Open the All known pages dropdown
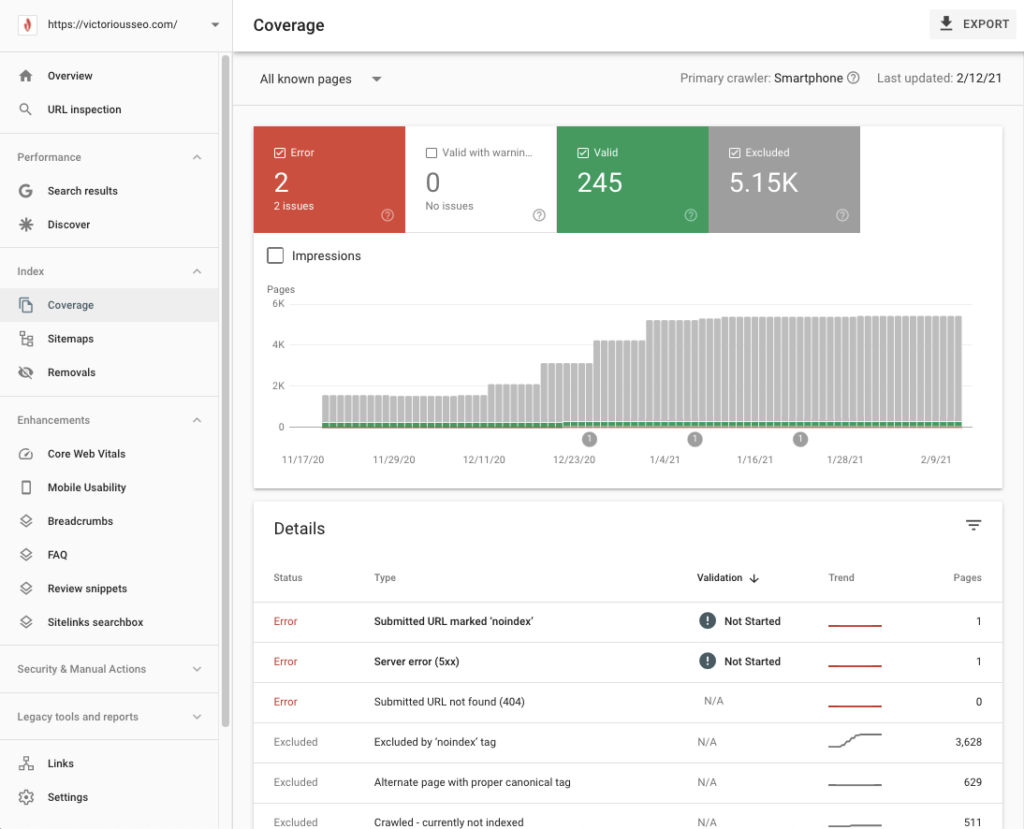This screenshot has width=1024, height=829. 320,79
